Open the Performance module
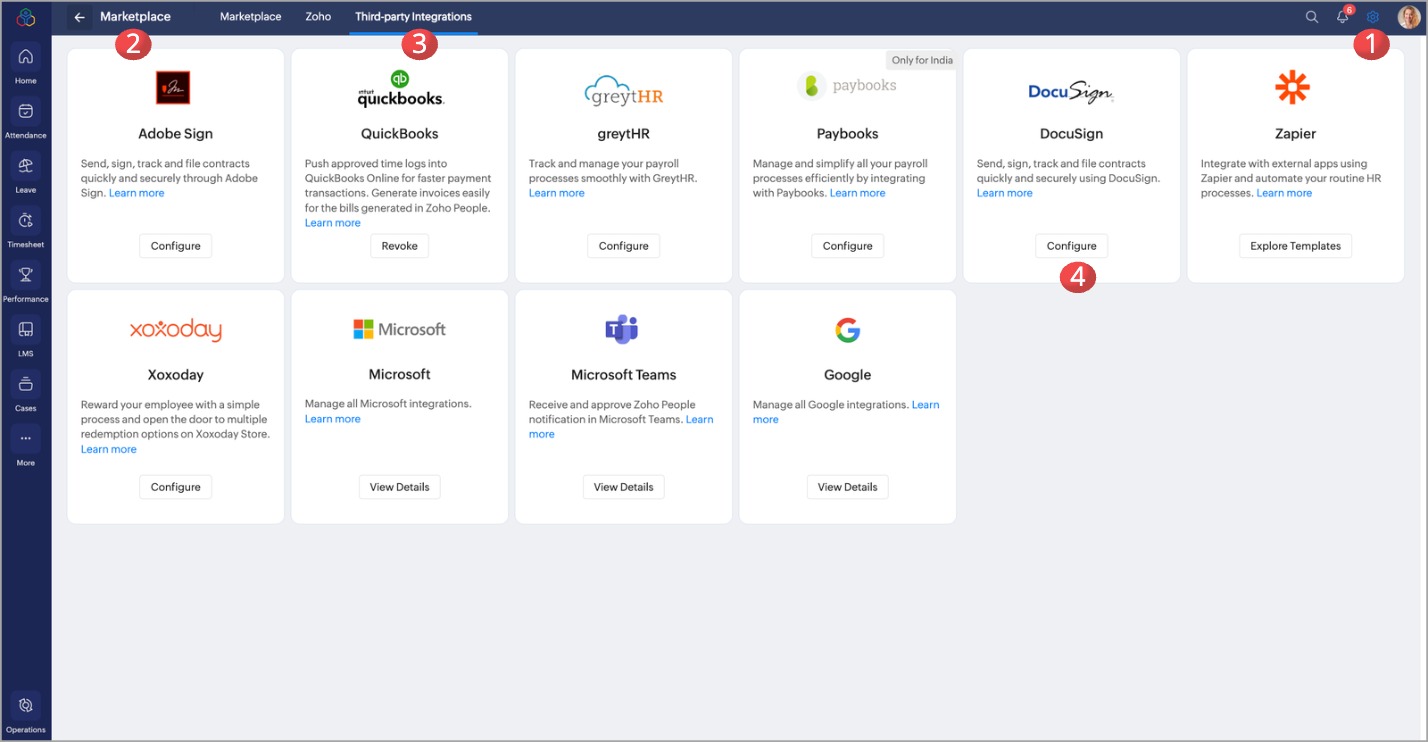The image size is (1428, 742). [26, 281]
